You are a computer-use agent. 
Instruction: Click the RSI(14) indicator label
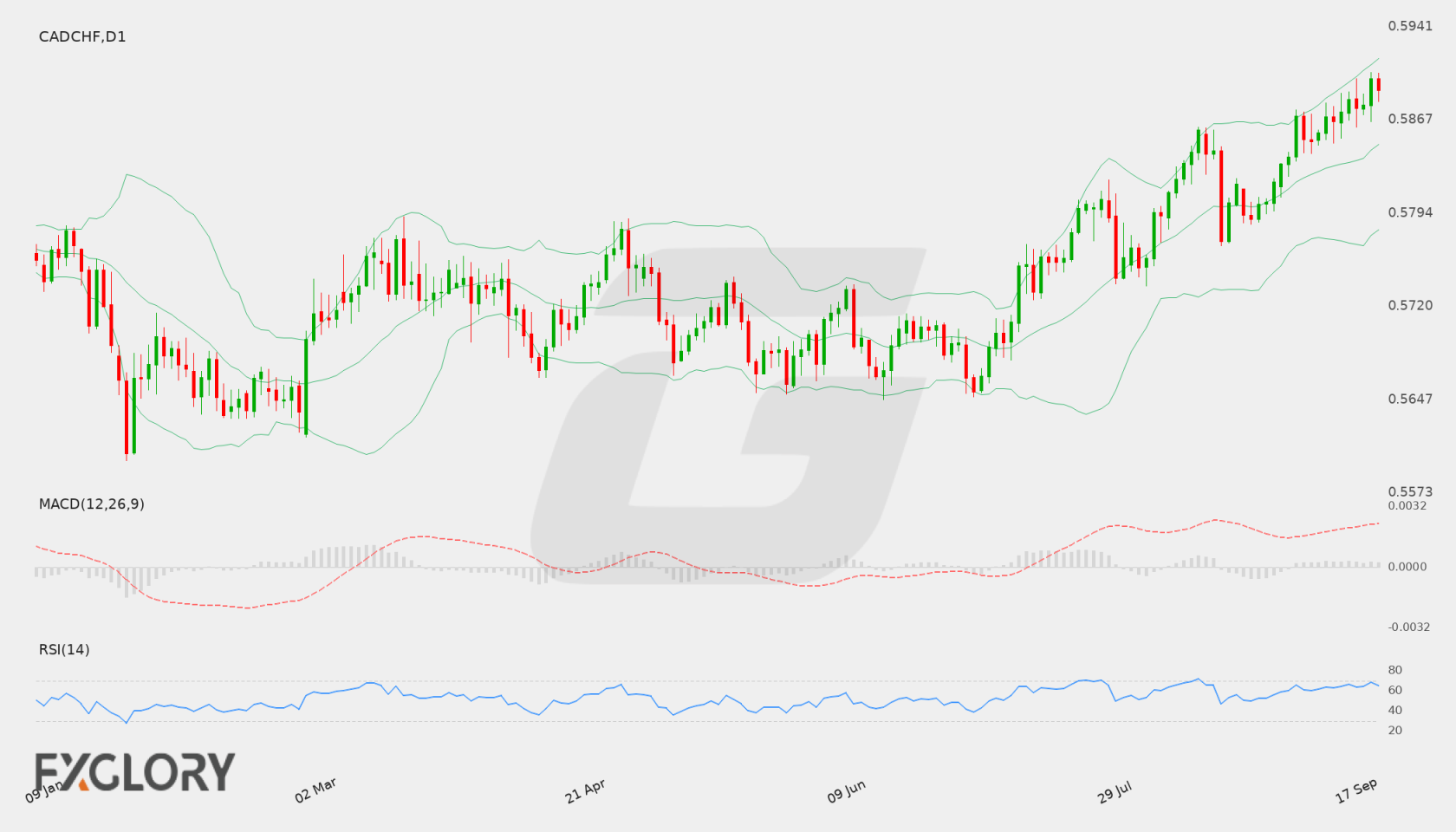[64, 649]
